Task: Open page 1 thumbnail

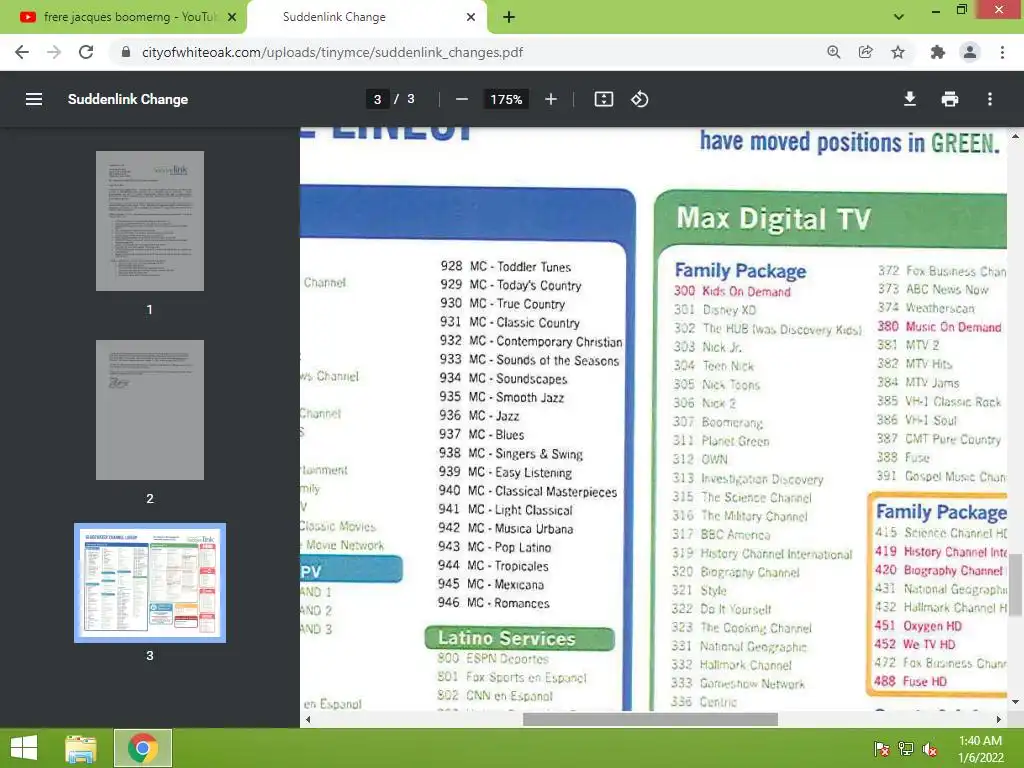Action: pyautogui.click(x=150, y=221)
